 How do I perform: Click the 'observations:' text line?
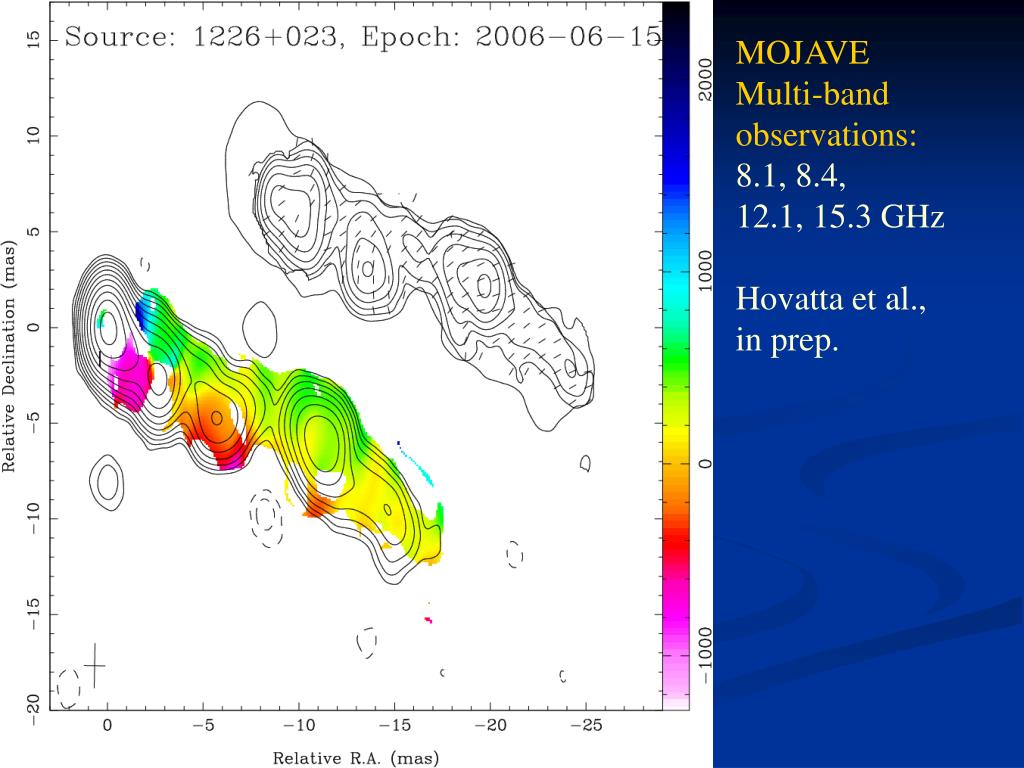pos(827,135)
